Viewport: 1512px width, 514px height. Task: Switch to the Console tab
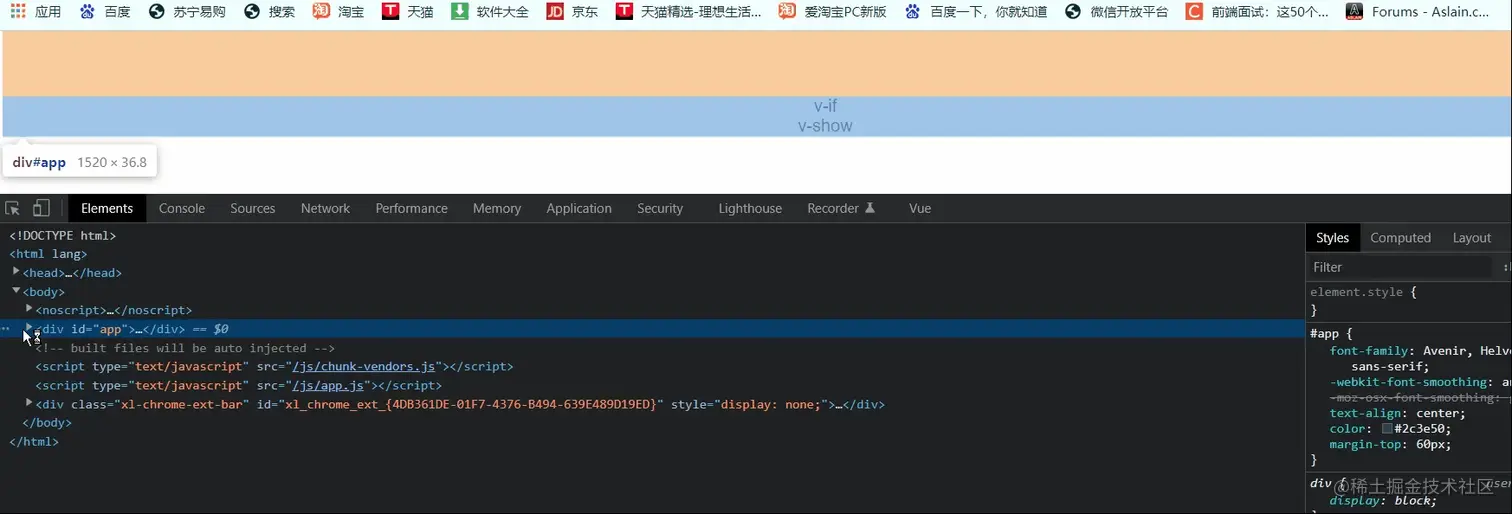click(182, 208)
